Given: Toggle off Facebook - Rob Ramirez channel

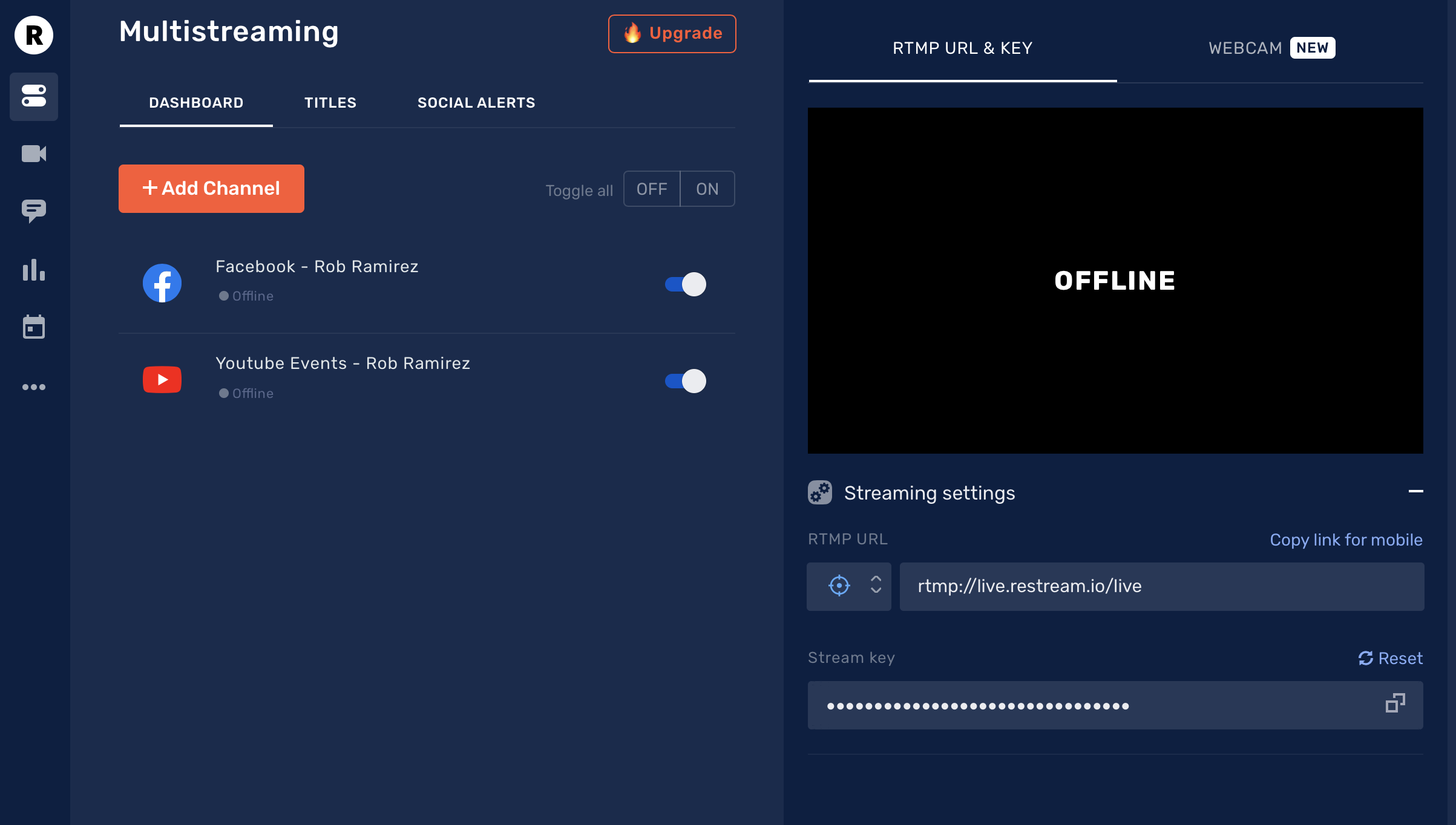Looking at the screenshot, I should (686, 284).
